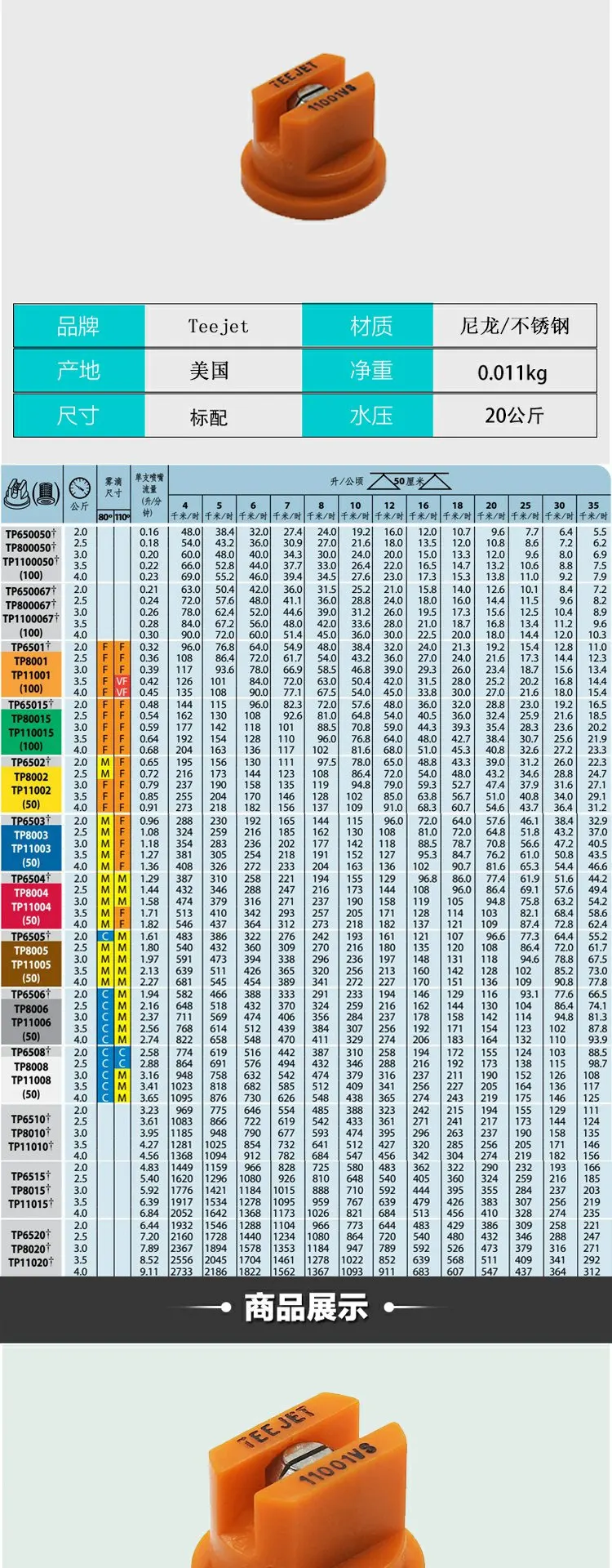Click the 美国 origin value
Viewport: 612px width, 1568px height.
point(210,371)
